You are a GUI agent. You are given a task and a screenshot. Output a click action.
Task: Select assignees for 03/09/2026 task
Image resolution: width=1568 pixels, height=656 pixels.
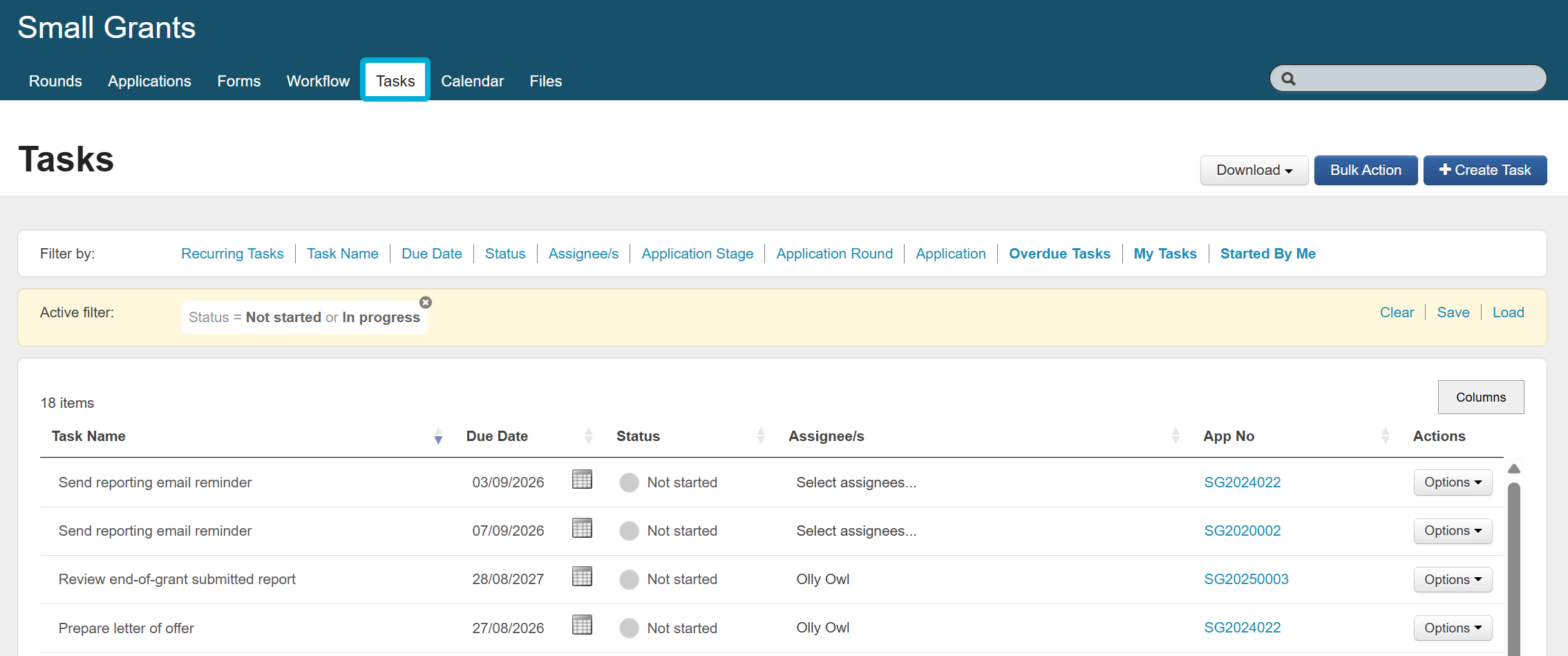click(856, 482)
